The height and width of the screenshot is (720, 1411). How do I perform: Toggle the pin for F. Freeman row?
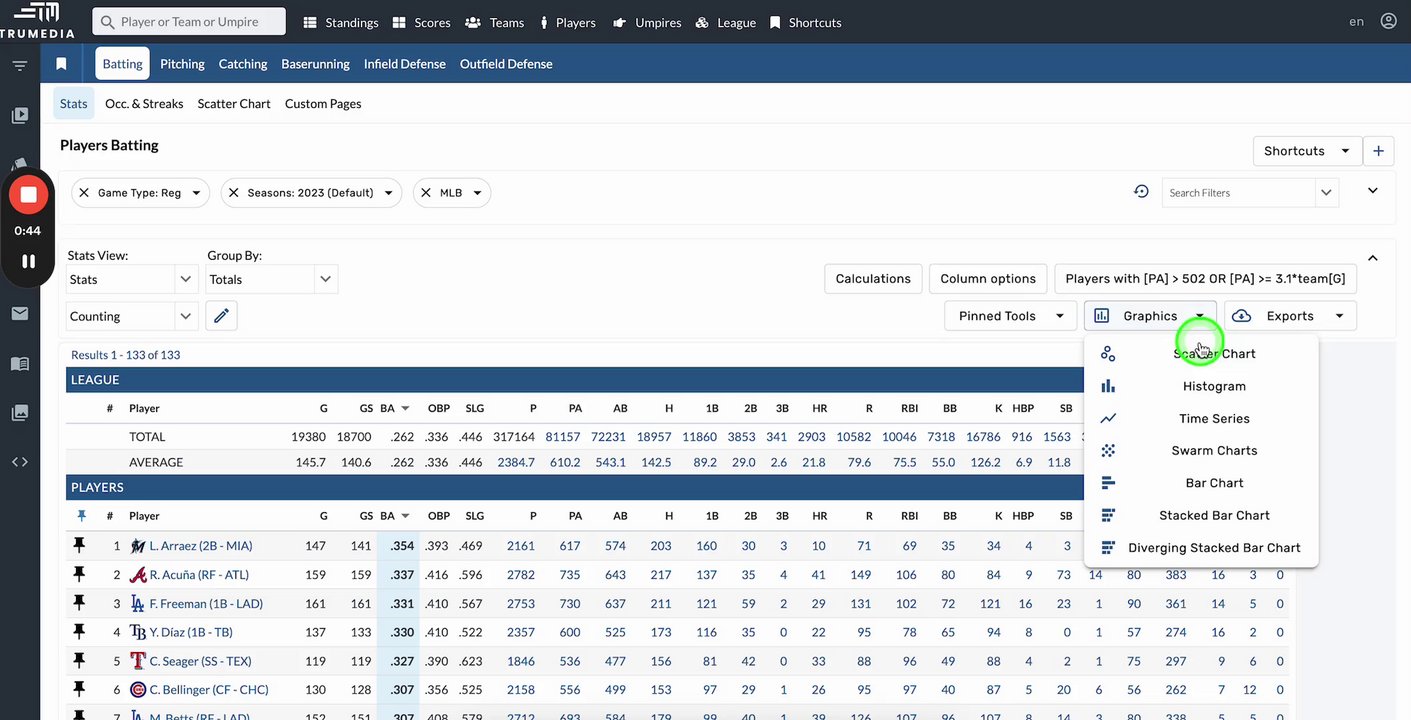click(80, 603)
